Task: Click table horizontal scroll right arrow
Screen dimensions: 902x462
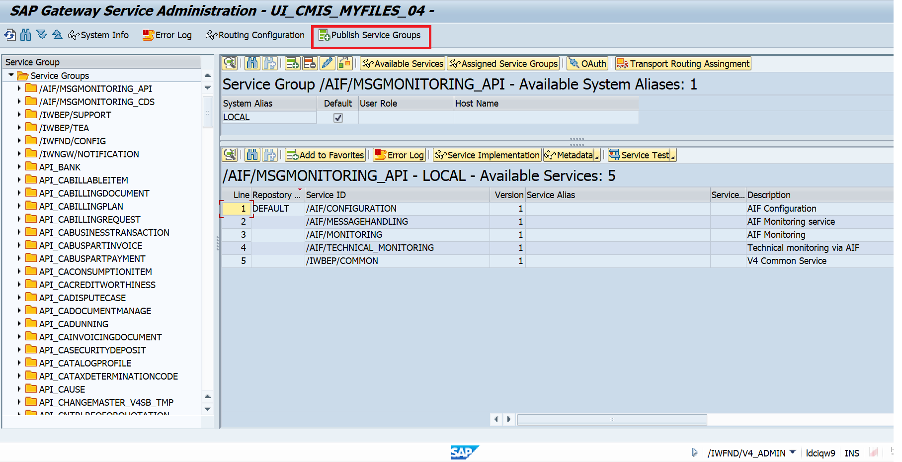Action: (508, 419)
